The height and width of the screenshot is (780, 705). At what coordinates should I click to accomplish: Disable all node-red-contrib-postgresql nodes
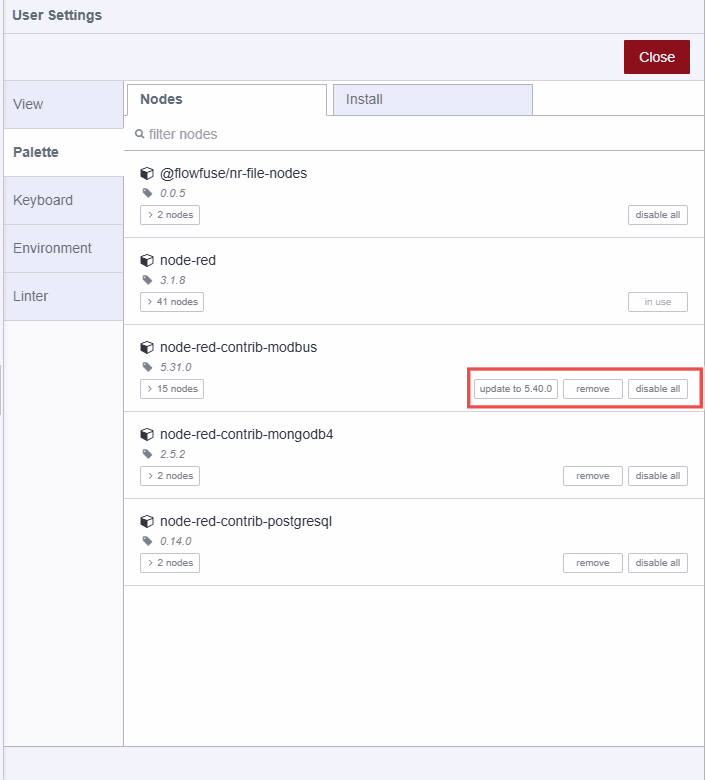(657, 563)
